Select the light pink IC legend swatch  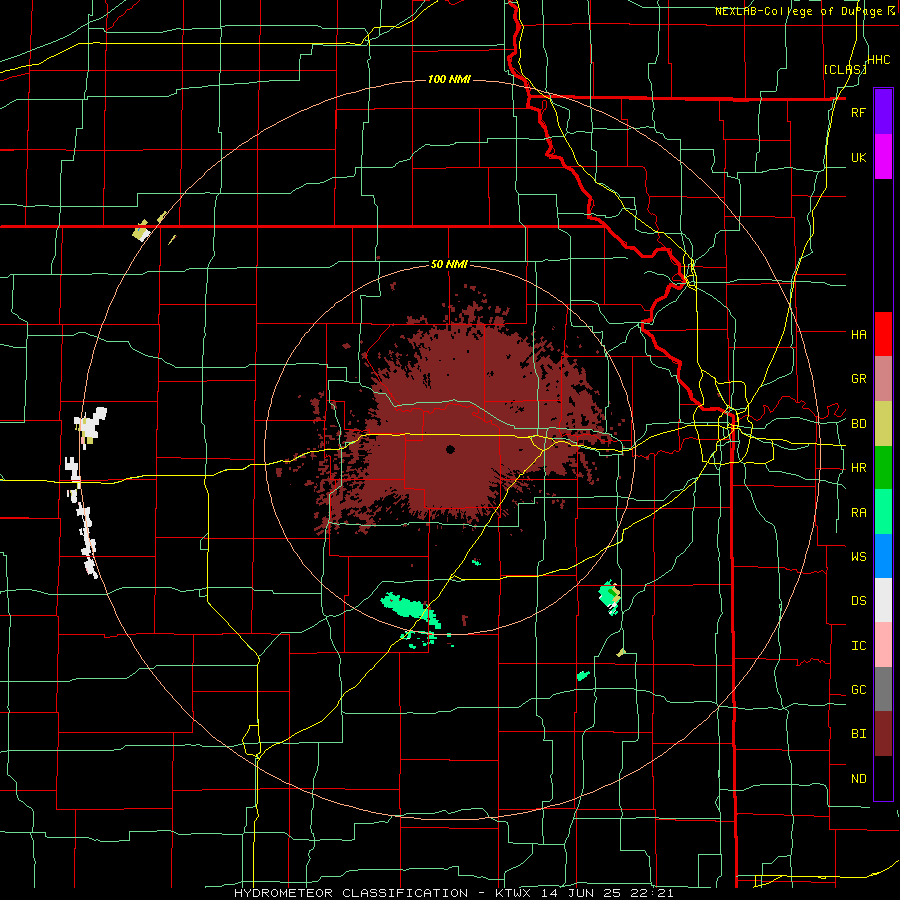[883, 645]
